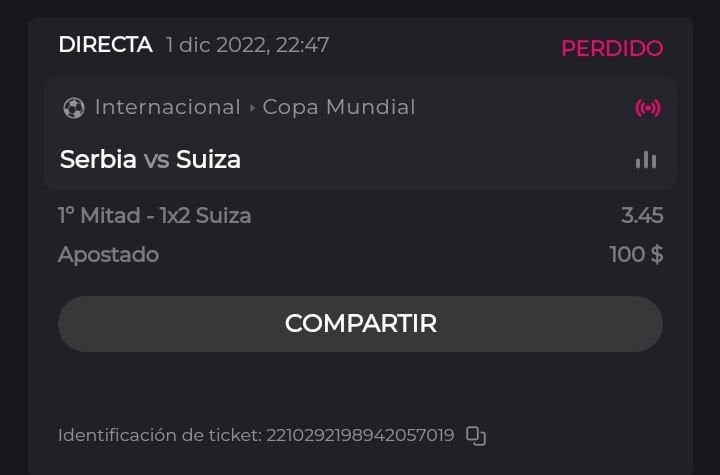Select the ticket identification number text
The height and width of the screenshot is (475, 720).
pyautogui.click(x=360, y=436)
